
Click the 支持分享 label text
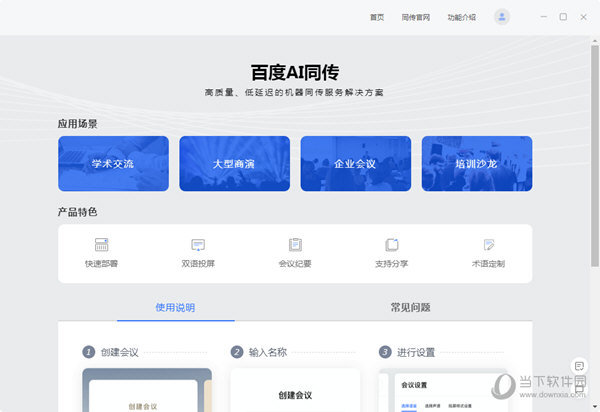pos(392,264)
